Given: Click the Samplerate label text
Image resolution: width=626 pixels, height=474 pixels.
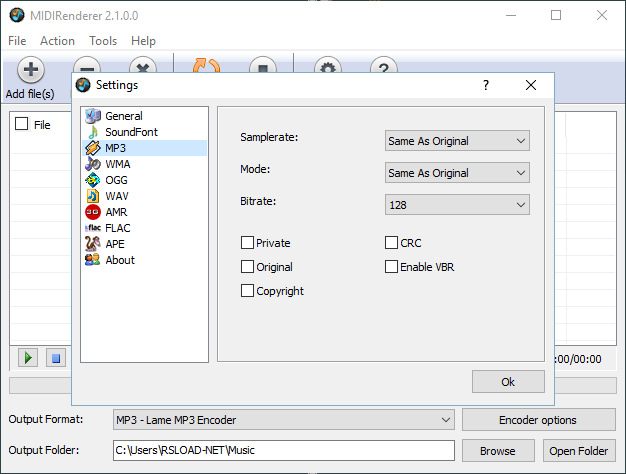Looking at the screenshot, I should point(269,137).
